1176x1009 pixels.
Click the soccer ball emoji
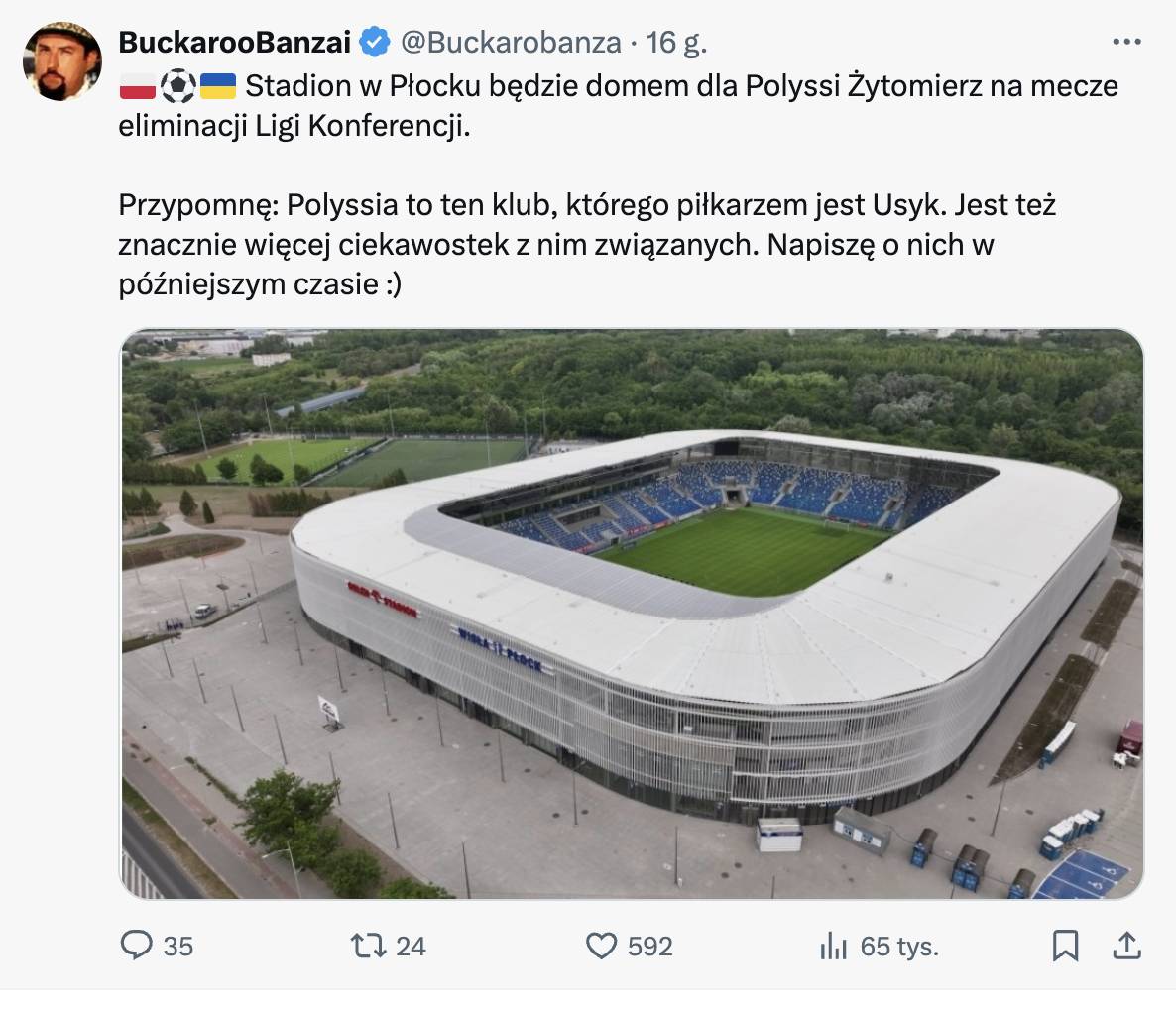pyautogui.click(x=178, y=87)
